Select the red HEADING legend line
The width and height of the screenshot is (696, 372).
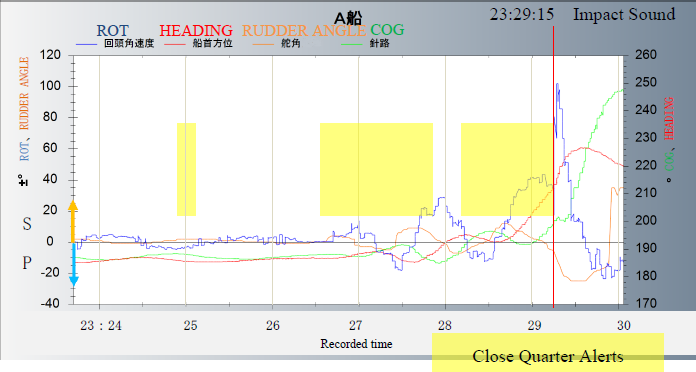click(174, 44)
